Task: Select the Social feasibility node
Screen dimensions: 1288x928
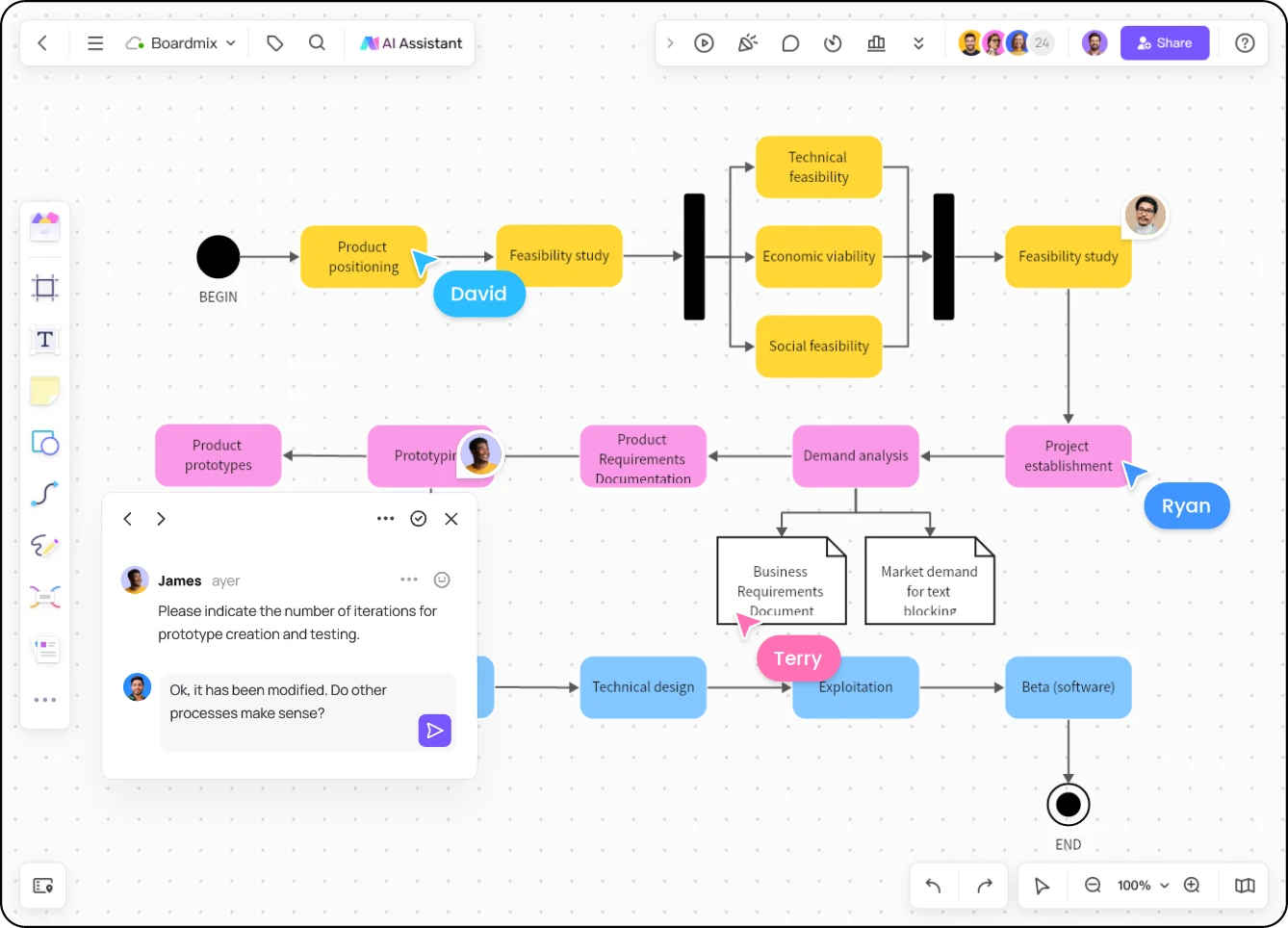Action: click(819, 347)
